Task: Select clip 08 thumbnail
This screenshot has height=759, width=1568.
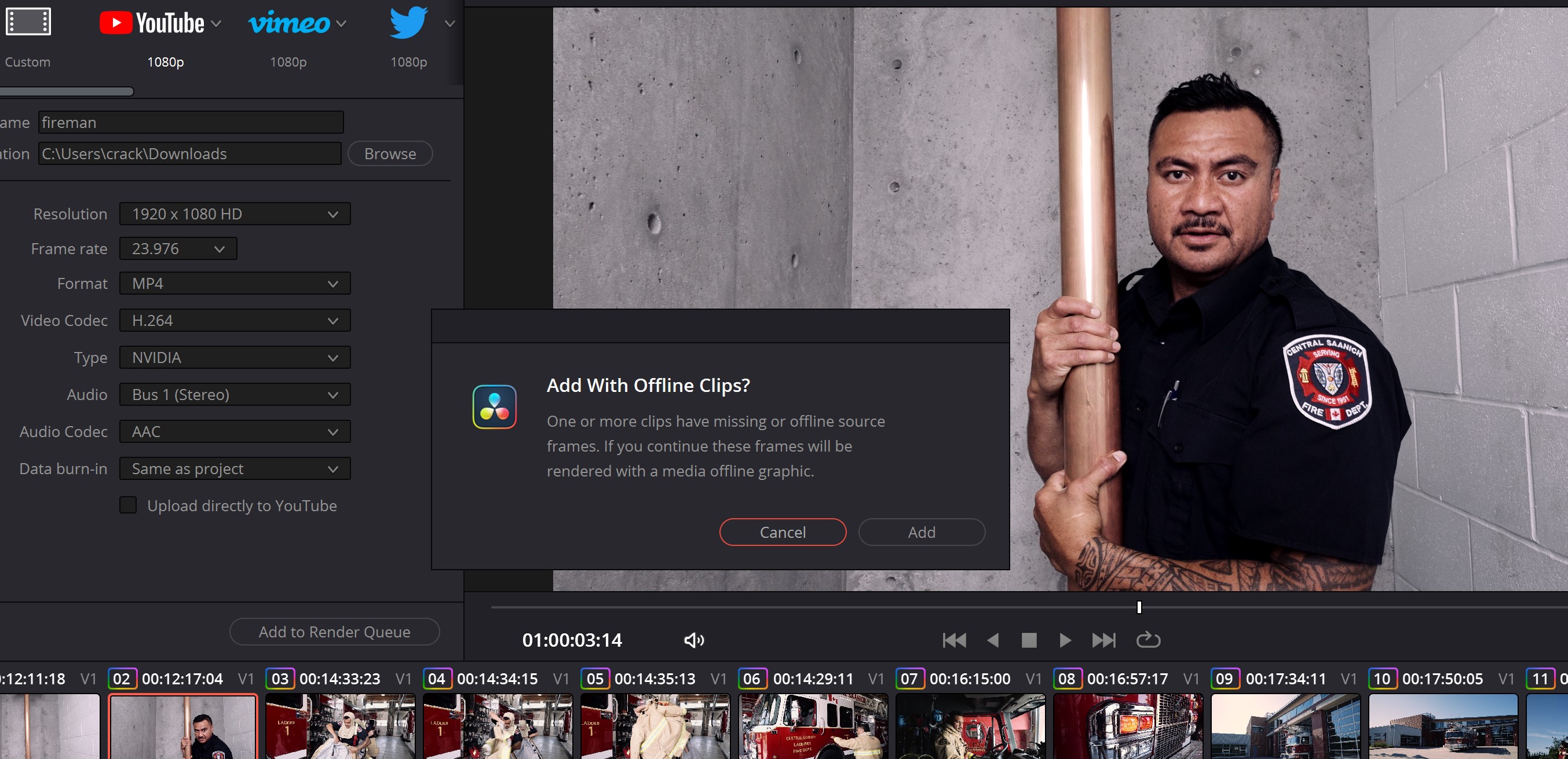Action: click(x=1128, y=726)
